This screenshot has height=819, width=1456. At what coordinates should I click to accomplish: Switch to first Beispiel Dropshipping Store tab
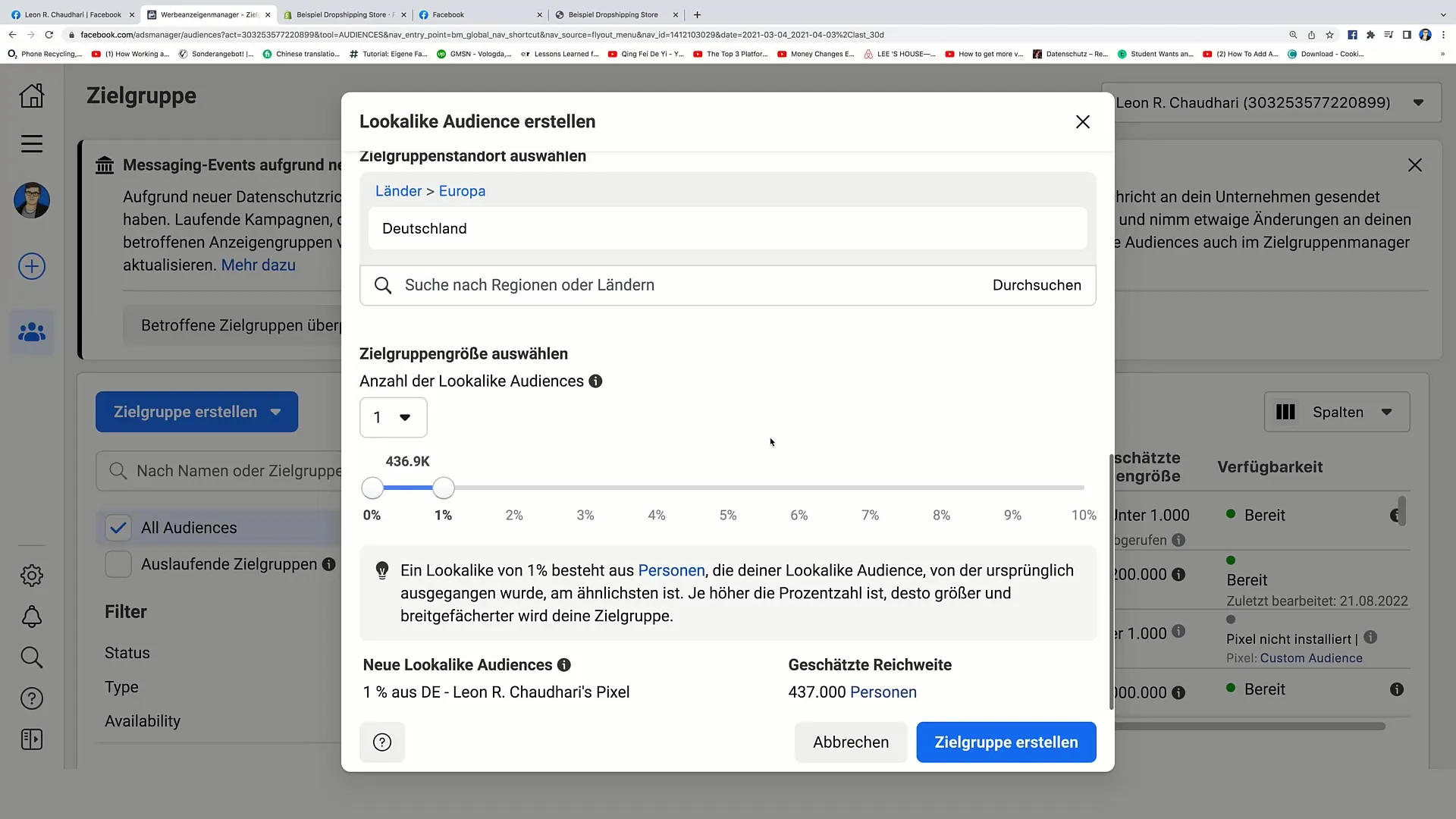(x=344, y=14)
